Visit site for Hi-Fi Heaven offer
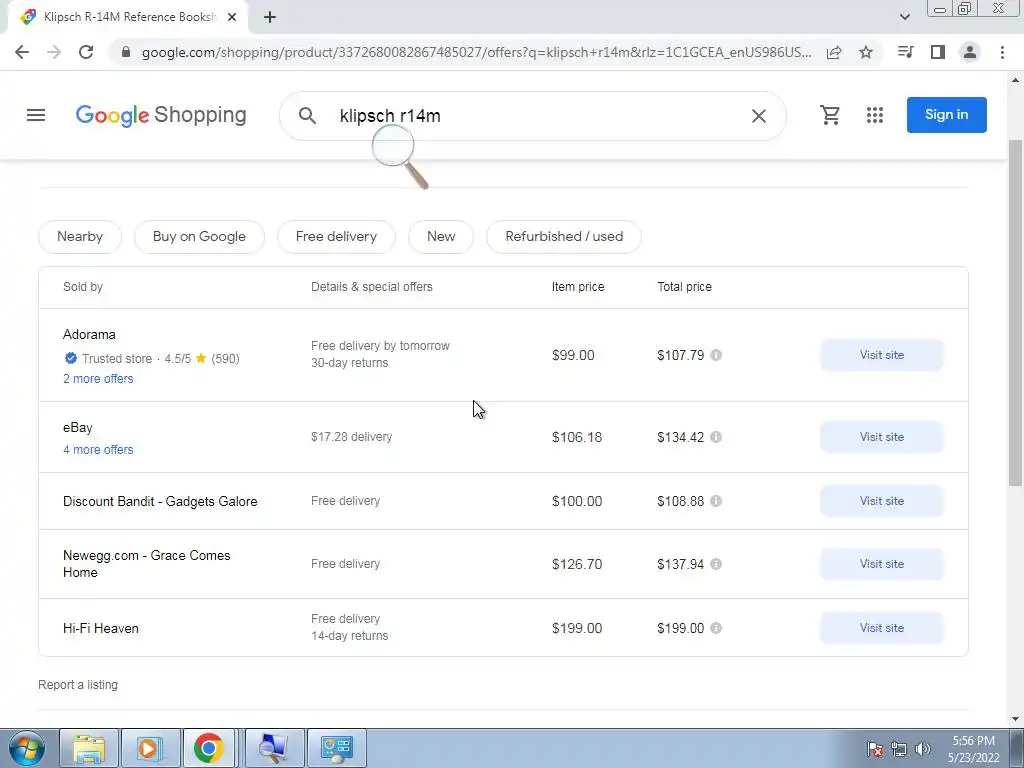The image size is (1024, 768). click(x=882, y=628)
